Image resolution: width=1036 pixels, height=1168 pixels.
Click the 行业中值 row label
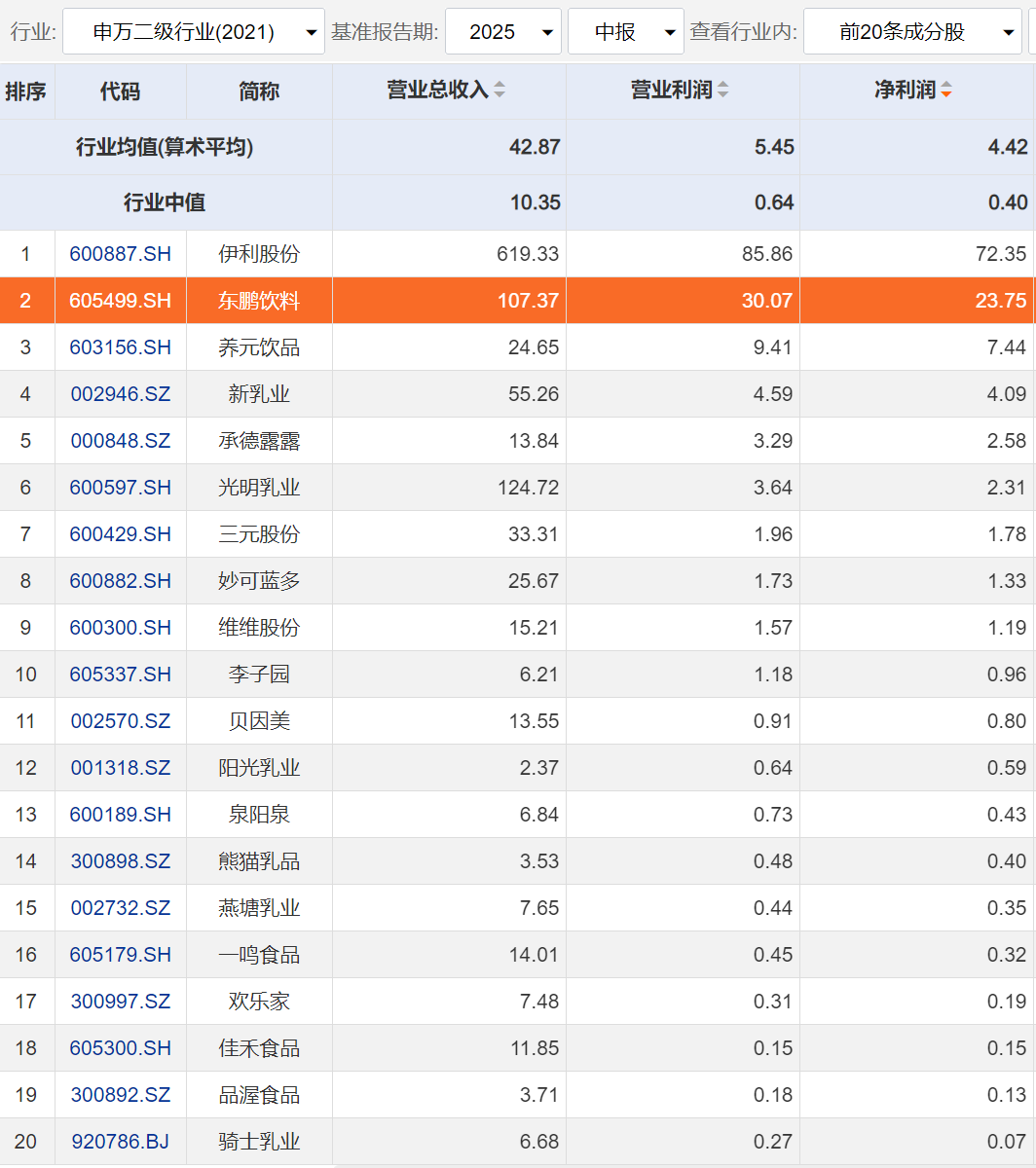coord(165,202)
